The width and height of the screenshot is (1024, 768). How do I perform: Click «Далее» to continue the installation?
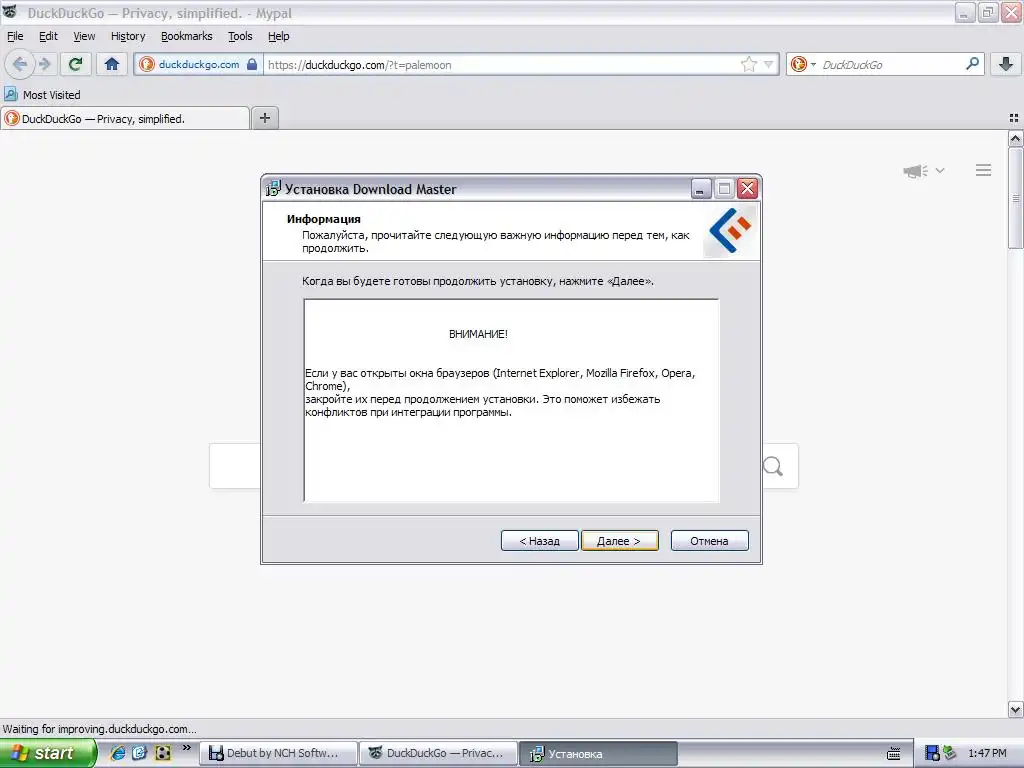[619, 541]
